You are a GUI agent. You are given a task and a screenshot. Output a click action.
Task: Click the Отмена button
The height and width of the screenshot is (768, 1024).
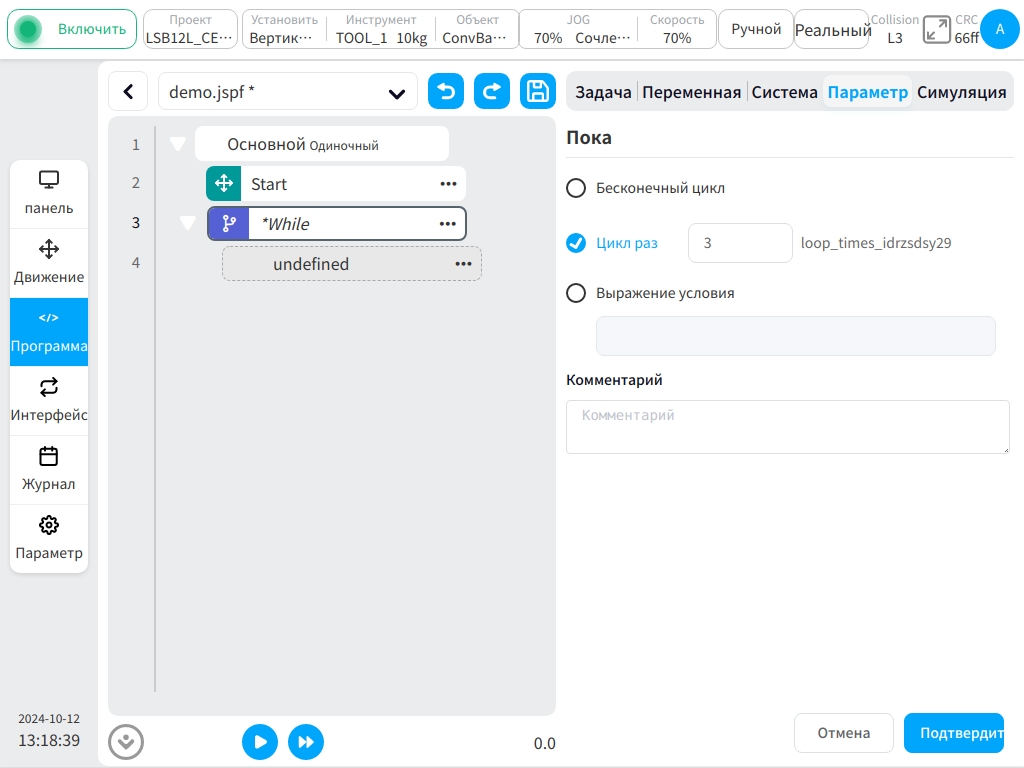click(x=844, y=733)
